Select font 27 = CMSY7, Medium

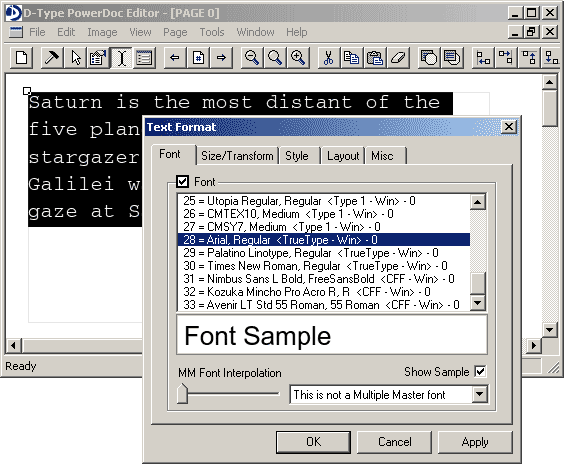click(323, 227)
